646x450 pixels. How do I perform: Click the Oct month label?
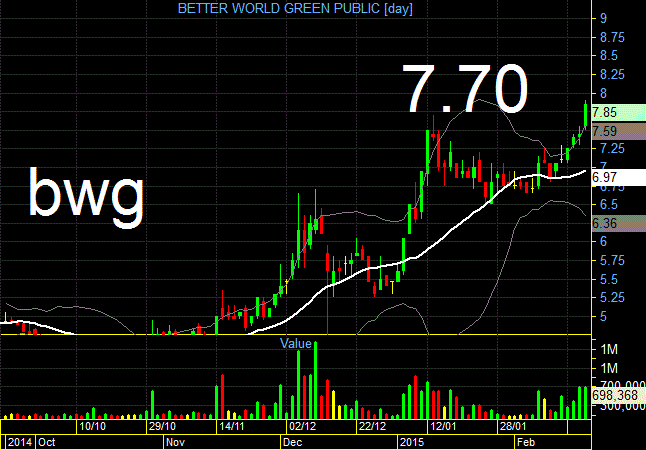click(47, 442)
